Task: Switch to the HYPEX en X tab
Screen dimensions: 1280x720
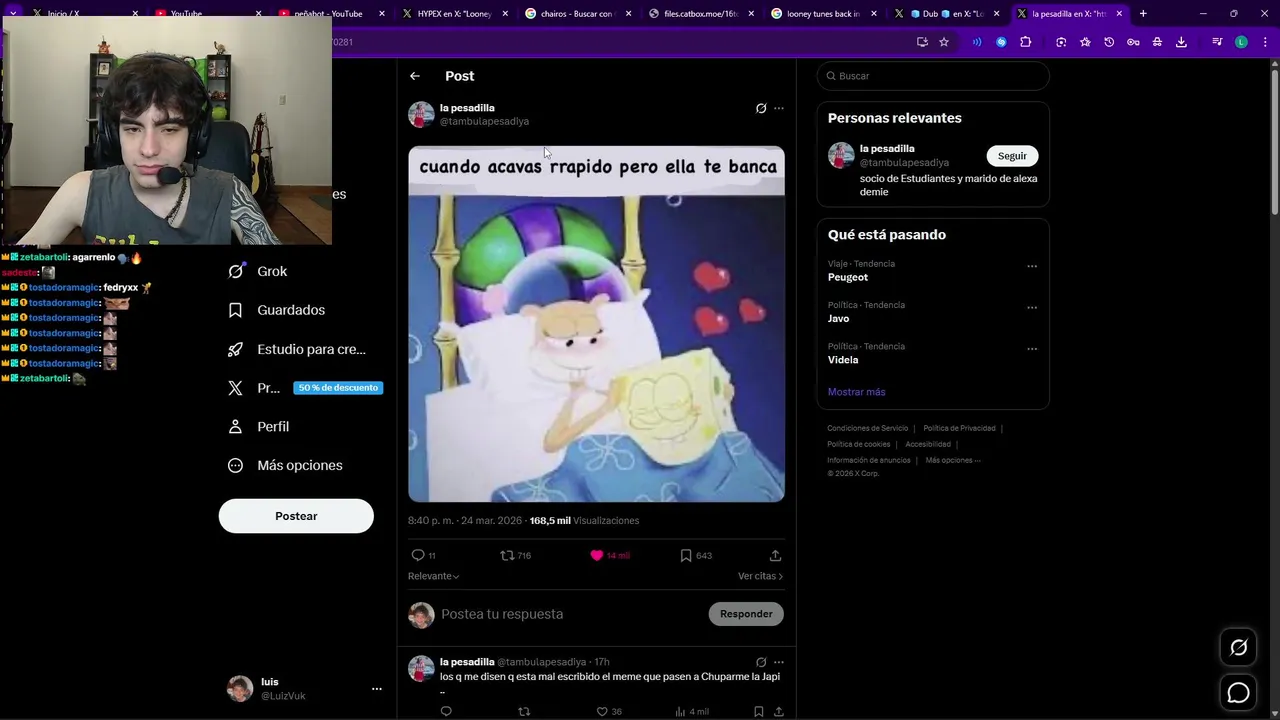Action: coord(455,13)
